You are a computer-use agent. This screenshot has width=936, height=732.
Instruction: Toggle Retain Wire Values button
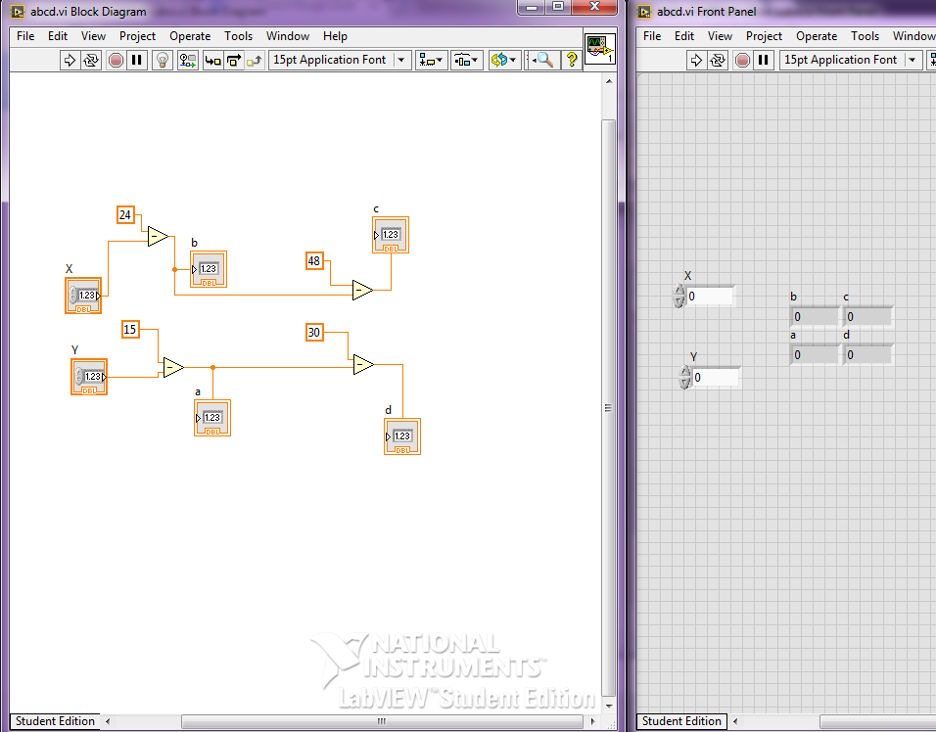[187, 60]
